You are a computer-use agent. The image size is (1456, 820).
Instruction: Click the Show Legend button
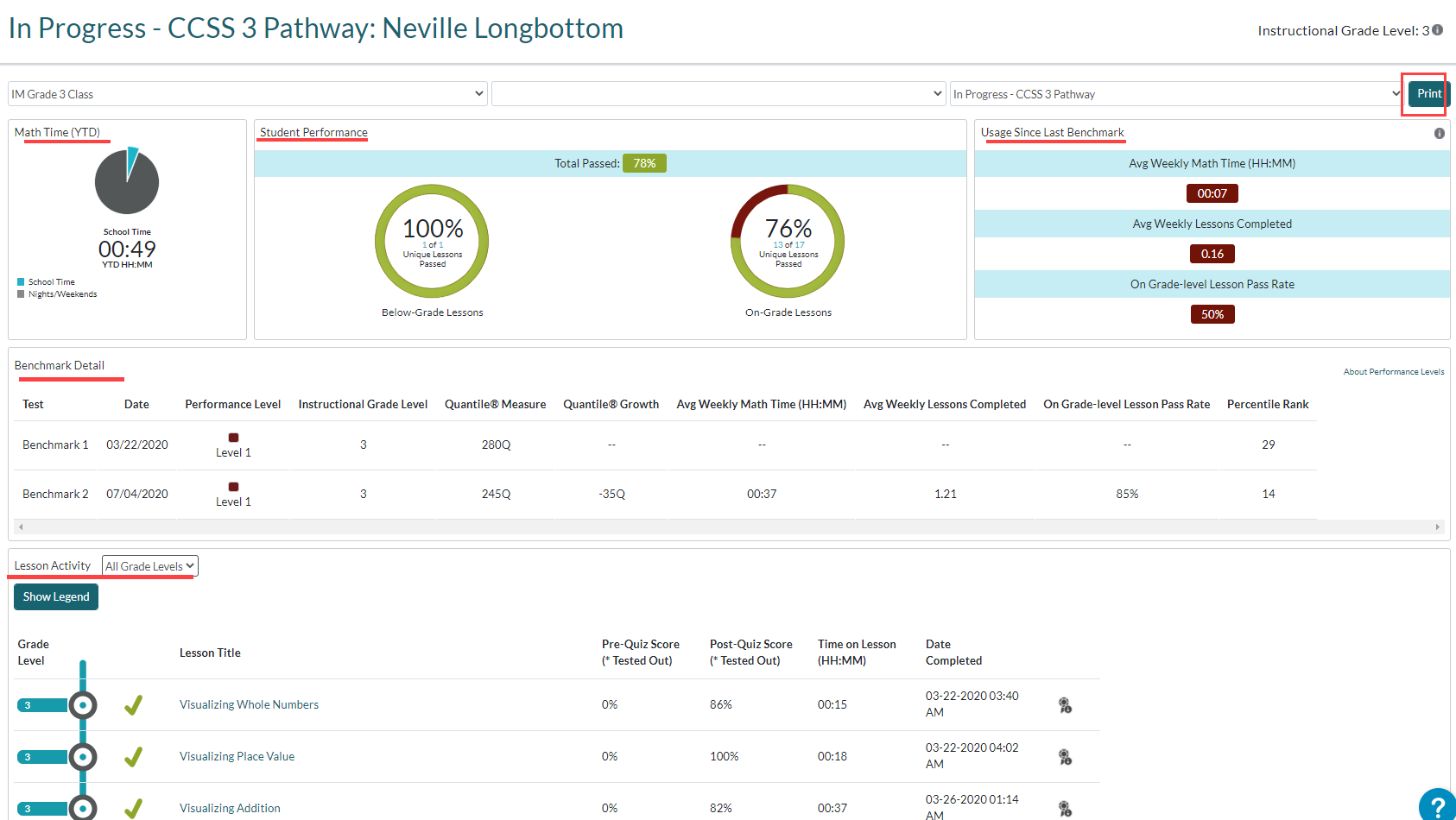[x=55, y=596]
